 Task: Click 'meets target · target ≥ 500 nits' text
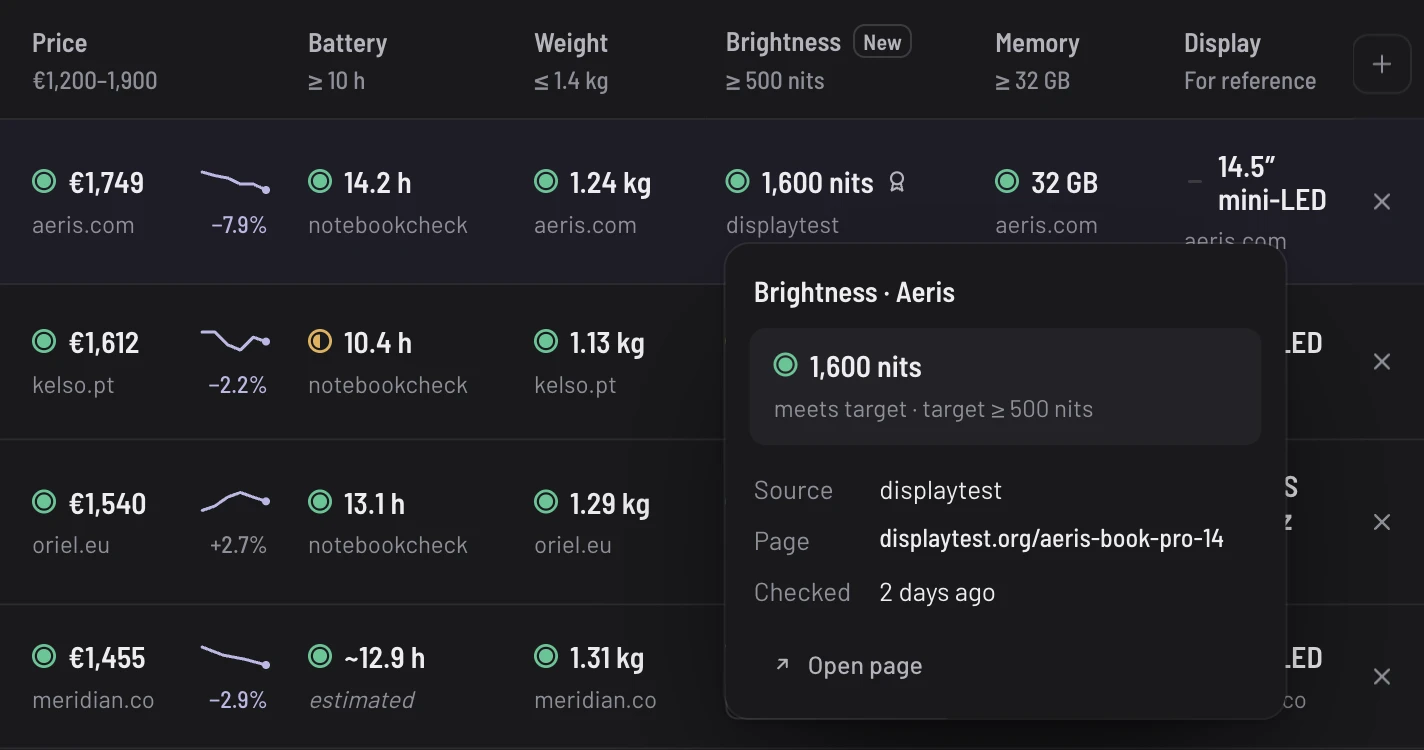click(x=933, y=409)
